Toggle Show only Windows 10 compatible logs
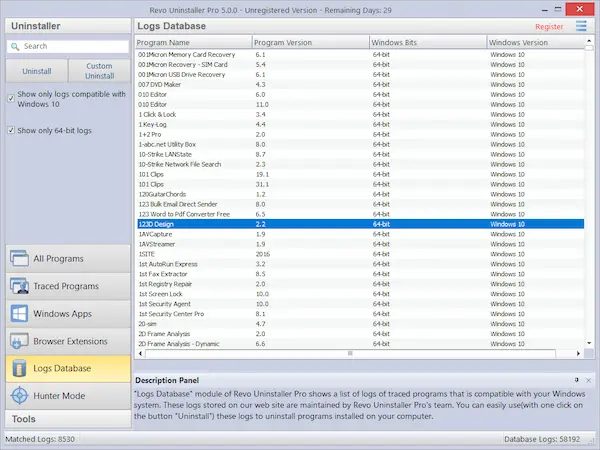The width and height of the screenshot is (600, 450). coord(11,98)
